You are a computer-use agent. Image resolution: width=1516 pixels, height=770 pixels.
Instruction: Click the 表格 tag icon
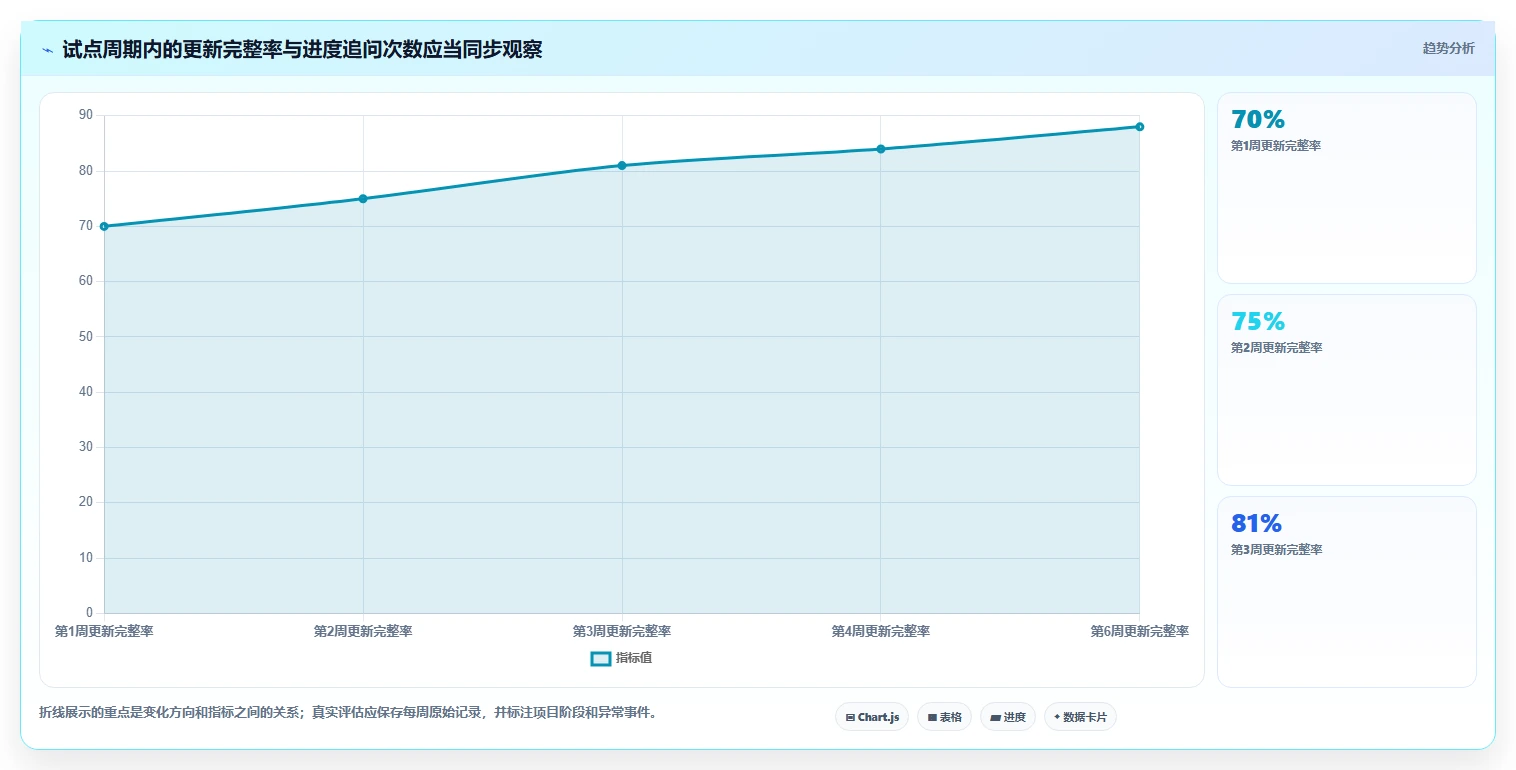(x=932, y=717)
